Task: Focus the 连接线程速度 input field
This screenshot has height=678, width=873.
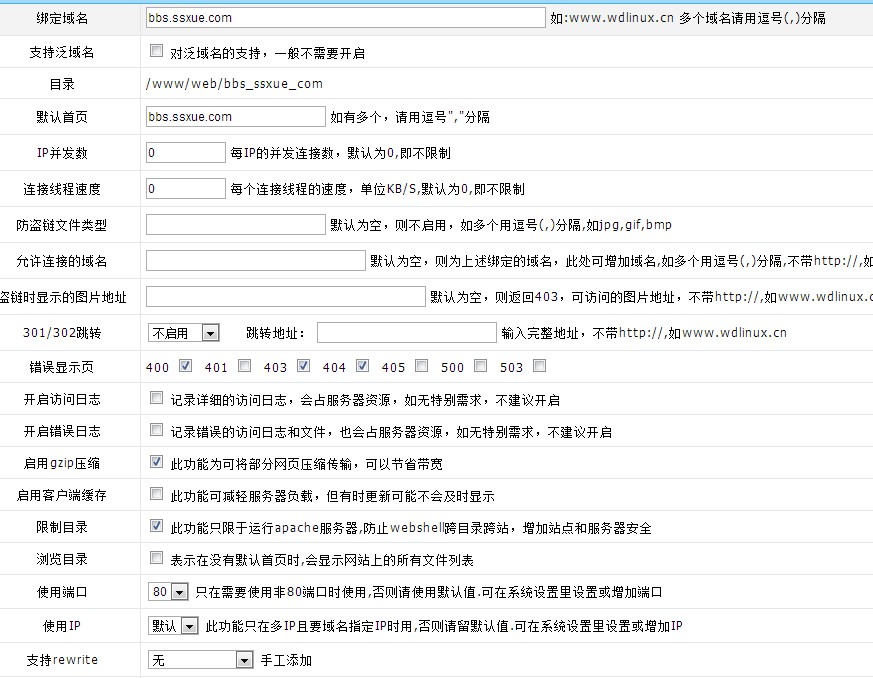Action: (186, 189)
